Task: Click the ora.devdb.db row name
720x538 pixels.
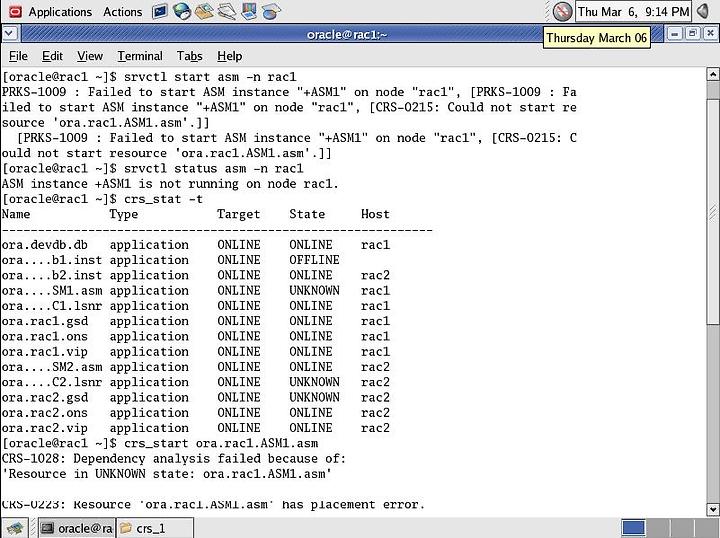Action: (x=45, y=245)
